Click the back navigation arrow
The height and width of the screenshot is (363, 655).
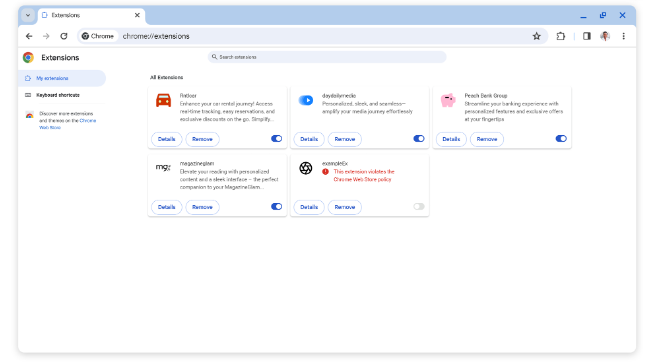(29, 36)
